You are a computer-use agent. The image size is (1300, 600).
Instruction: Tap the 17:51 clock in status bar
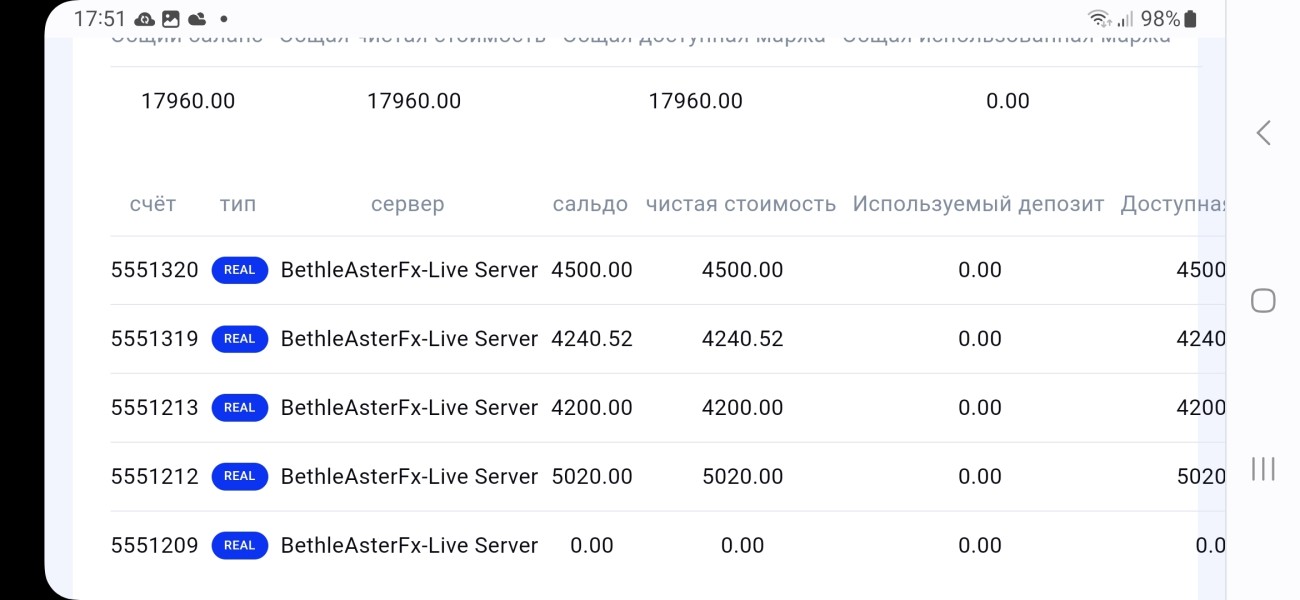click(x=100, y=19)
